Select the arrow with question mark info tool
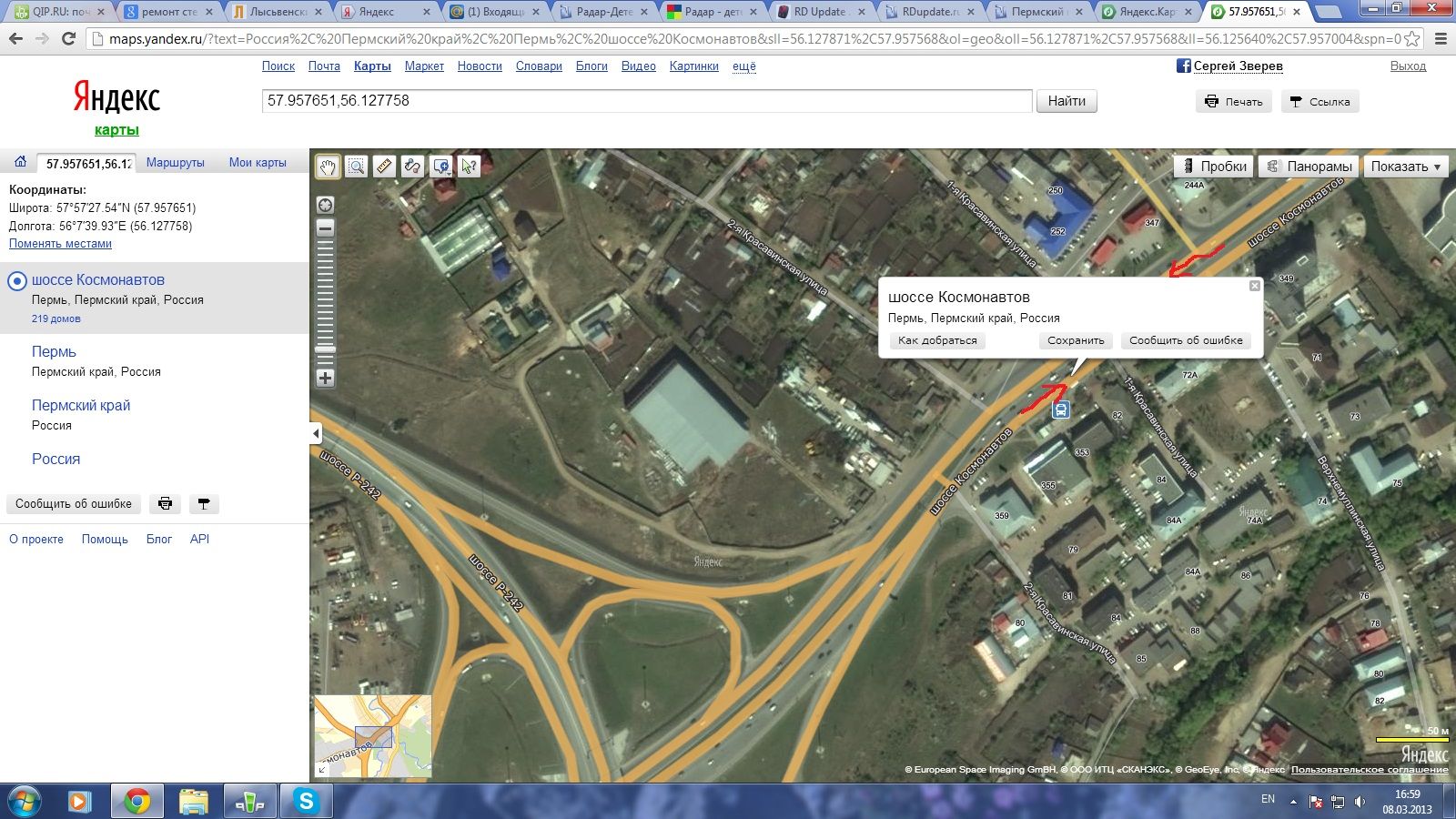Screen dimensions: 1456x819 click(470, 167)
